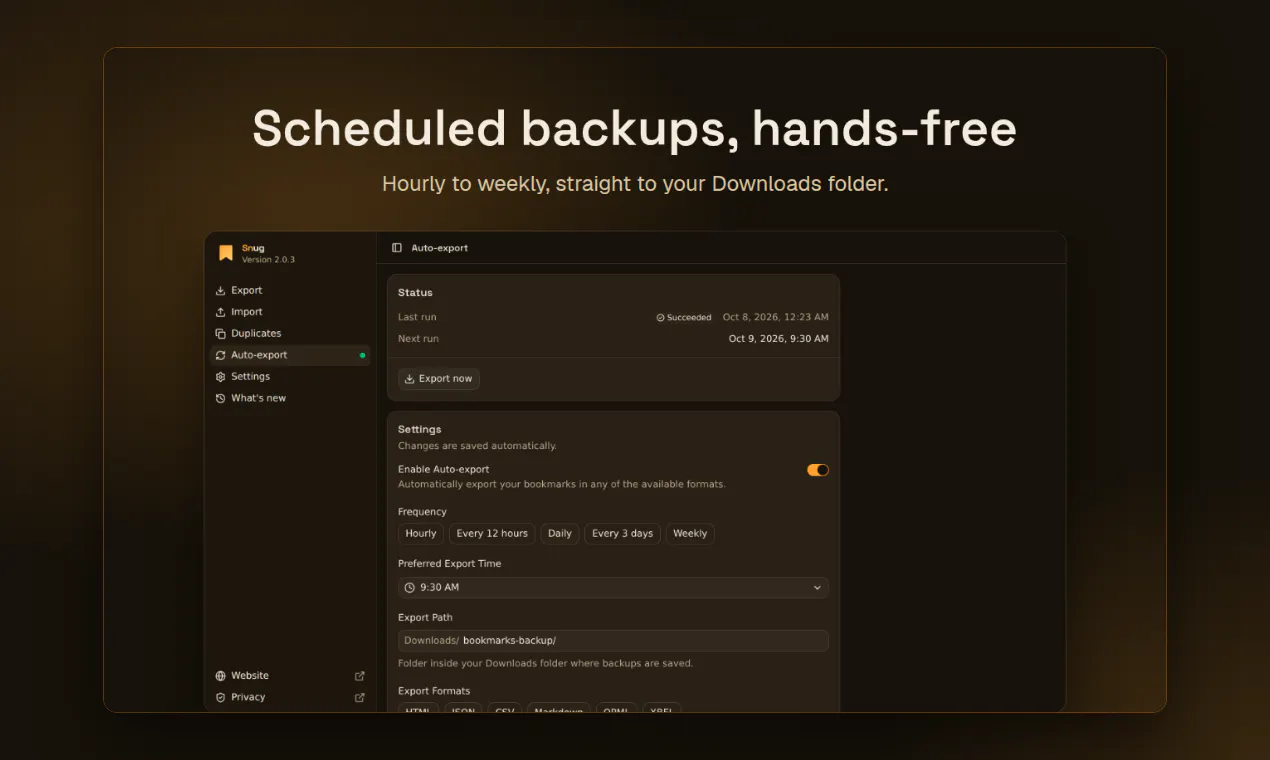Click the shield icon next to Privacy

pos(221,697)
